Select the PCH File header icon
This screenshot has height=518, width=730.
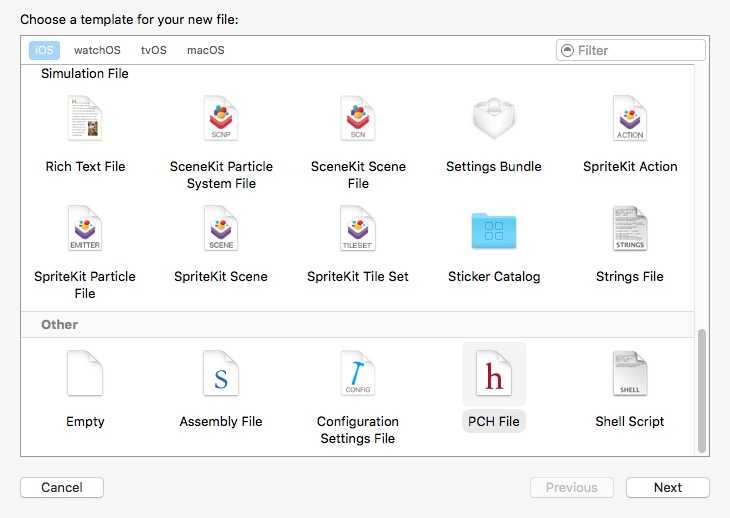(x=493, y=373)
